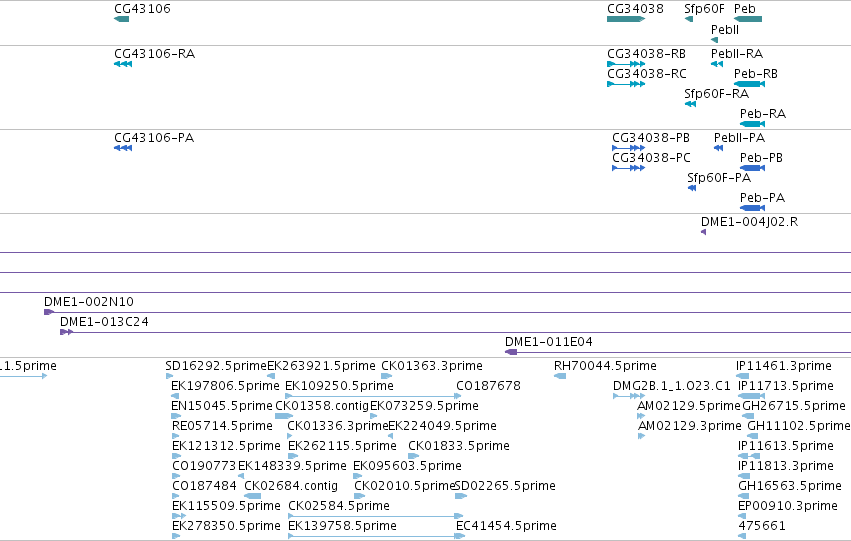851x541 pixels.
Task: Click the SD02265.5prime EST label
Action: click(505, 486)
